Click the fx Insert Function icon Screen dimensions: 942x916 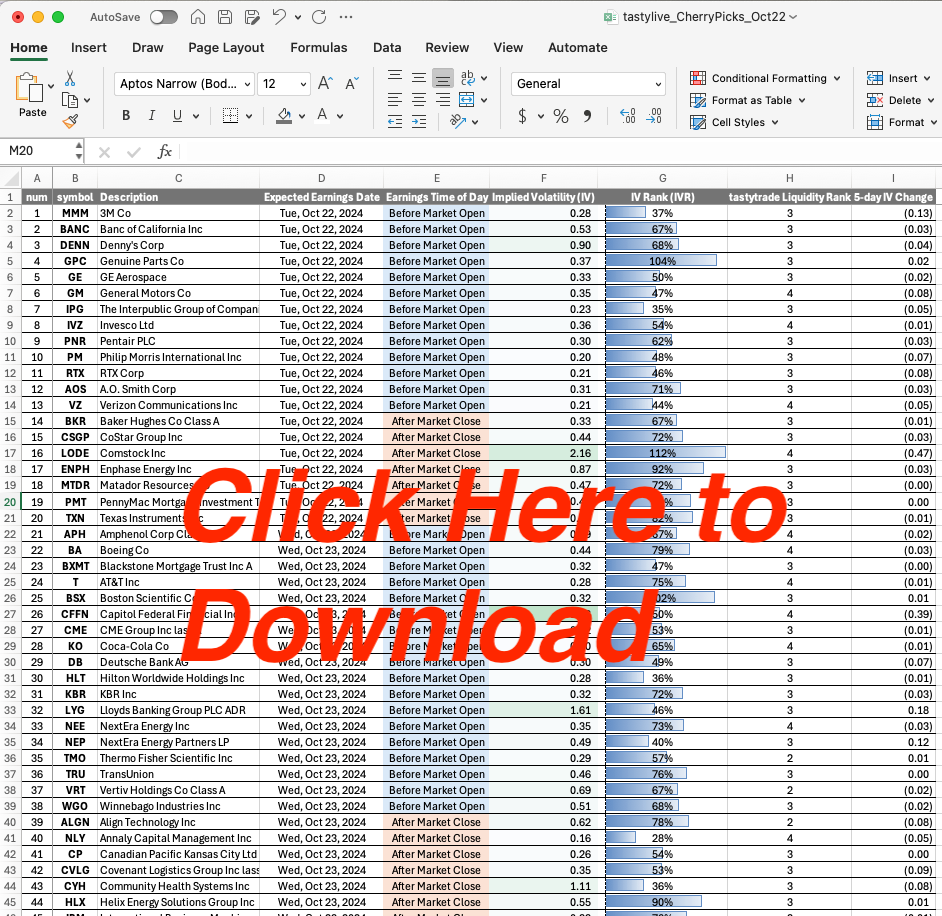point(165,151)
